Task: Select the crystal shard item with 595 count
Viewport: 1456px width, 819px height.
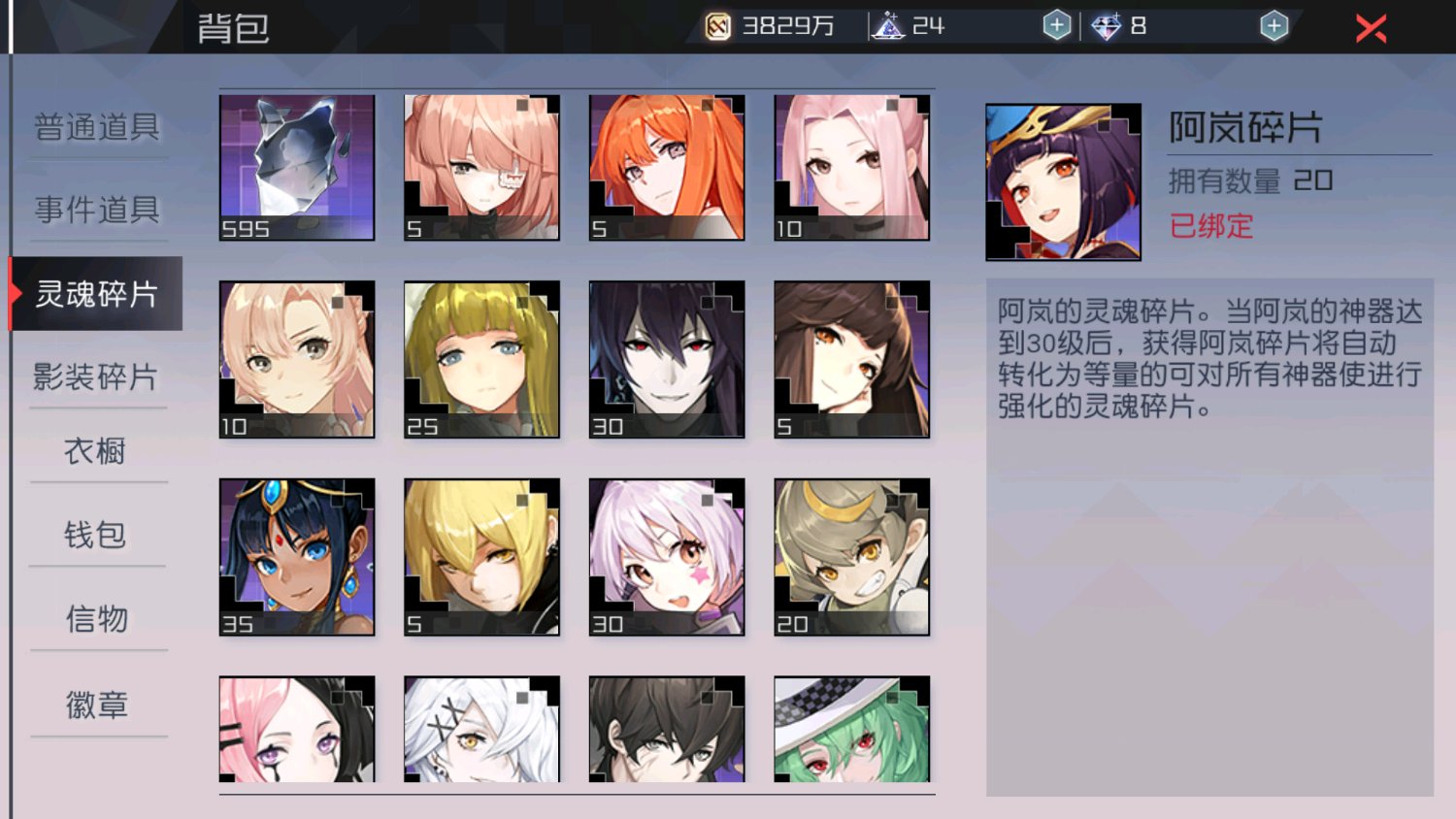Action: pyautogui.click(x=297, y=167)
